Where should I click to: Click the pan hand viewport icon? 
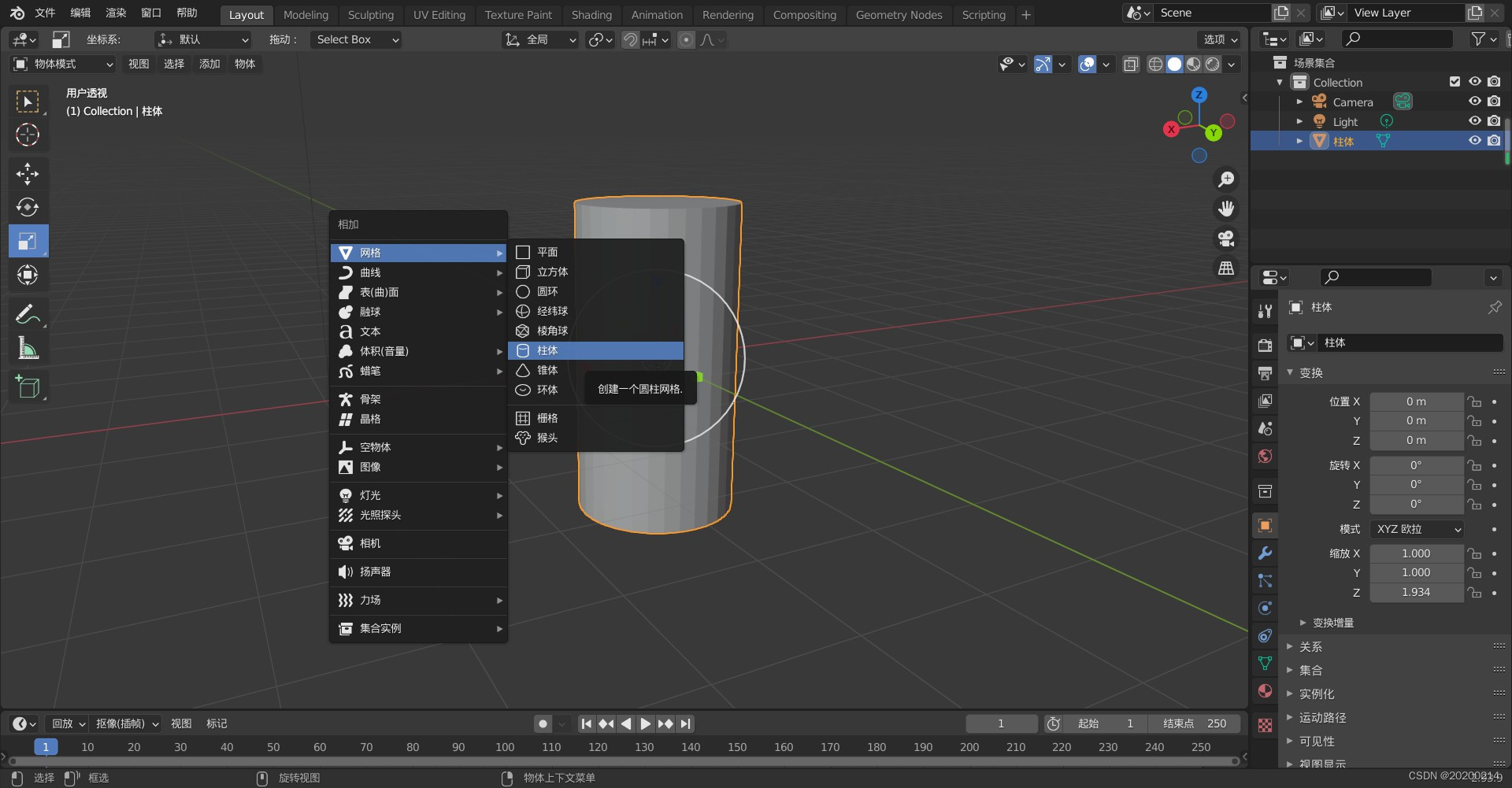1226,209
